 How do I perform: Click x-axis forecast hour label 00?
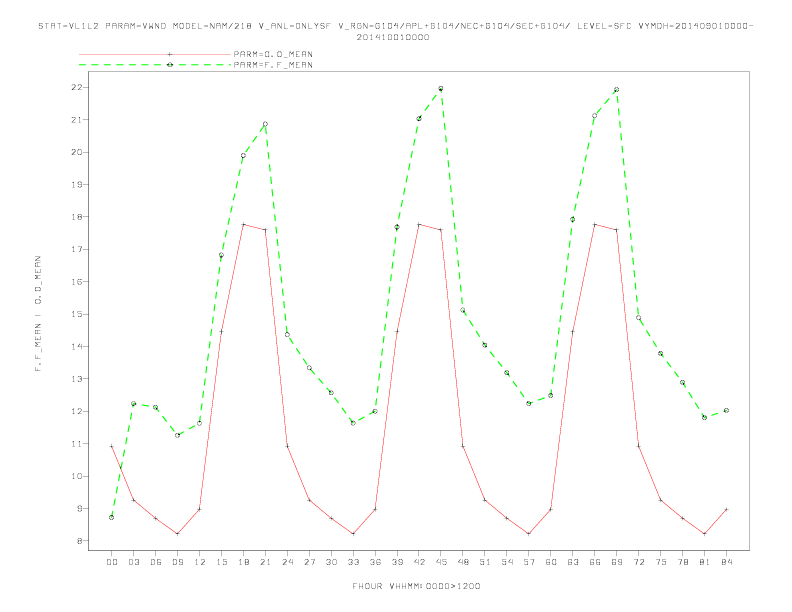(112, 562)
